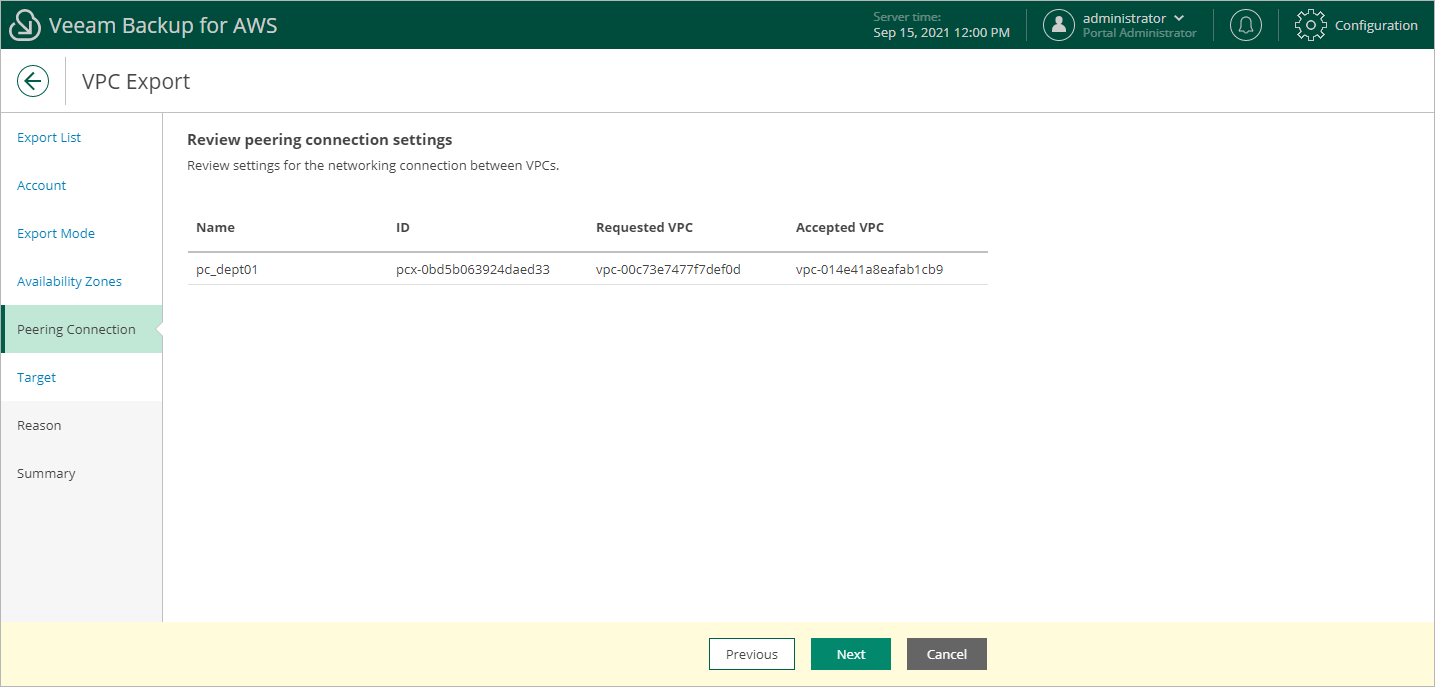This screenshot has width=1435, height=687.
Task: Select the currently active Peering Connection step
Action: (x=76, y=329)
